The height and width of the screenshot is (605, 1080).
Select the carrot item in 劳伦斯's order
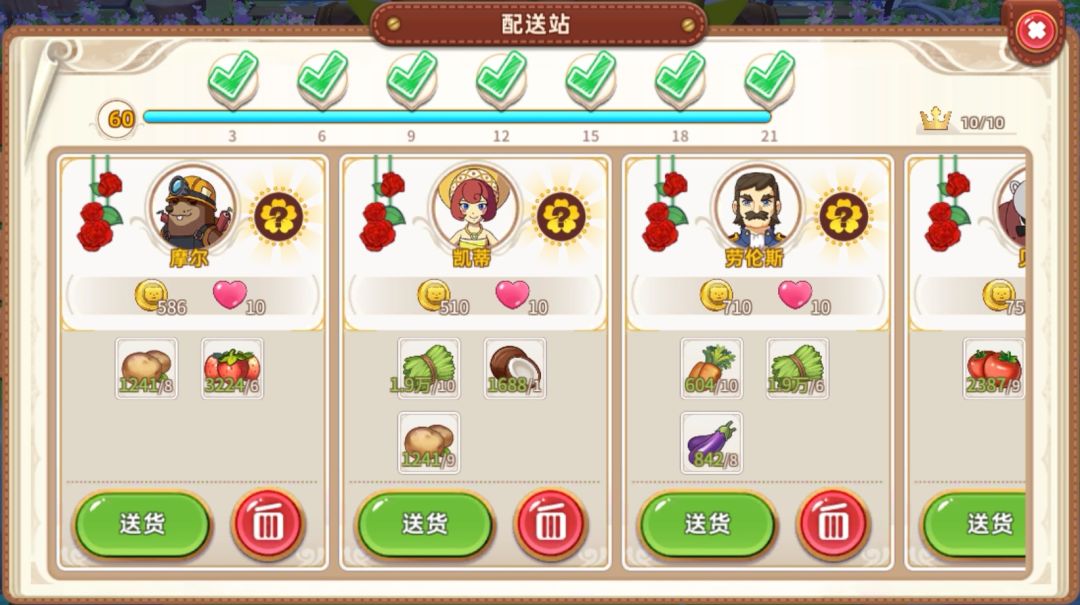pyautogui.click(x=712, y=369)
